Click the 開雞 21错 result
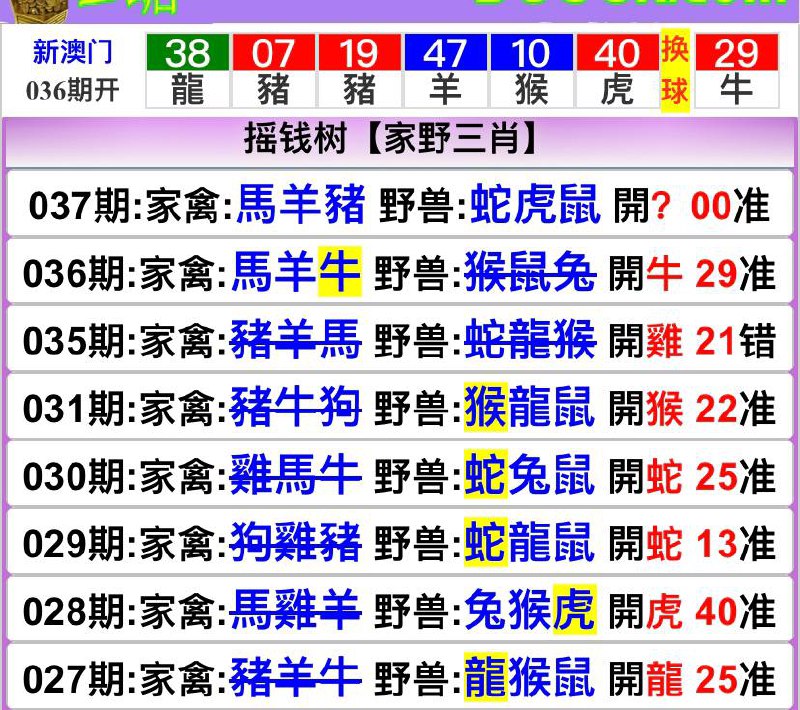 pyautogui.click(x=692, y=341)
